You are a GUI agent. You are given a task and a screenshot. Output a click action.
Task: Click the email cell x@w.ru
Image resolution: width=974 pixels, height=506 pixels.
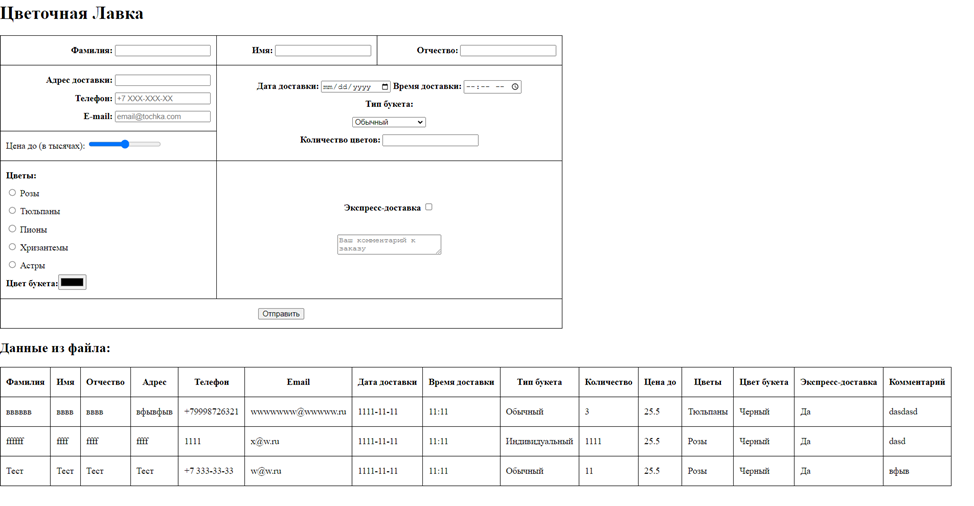pyautogui.click(x=298, y=441)
